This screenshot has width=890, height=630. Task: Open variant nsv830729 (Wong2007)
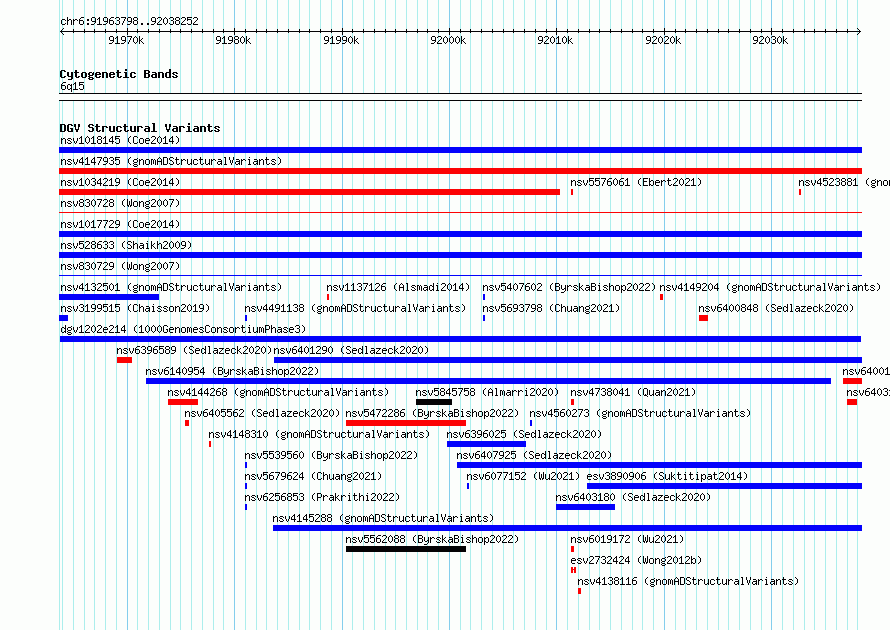coord(120,266)
